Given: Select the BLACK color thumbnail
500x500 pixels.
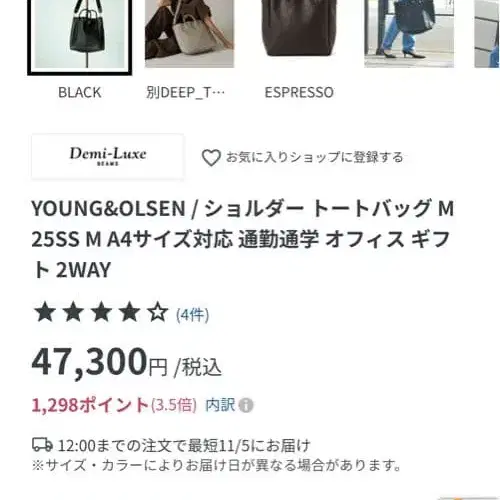Looking at the screenshot, I should pyautogui.click(x=80, y=36).
